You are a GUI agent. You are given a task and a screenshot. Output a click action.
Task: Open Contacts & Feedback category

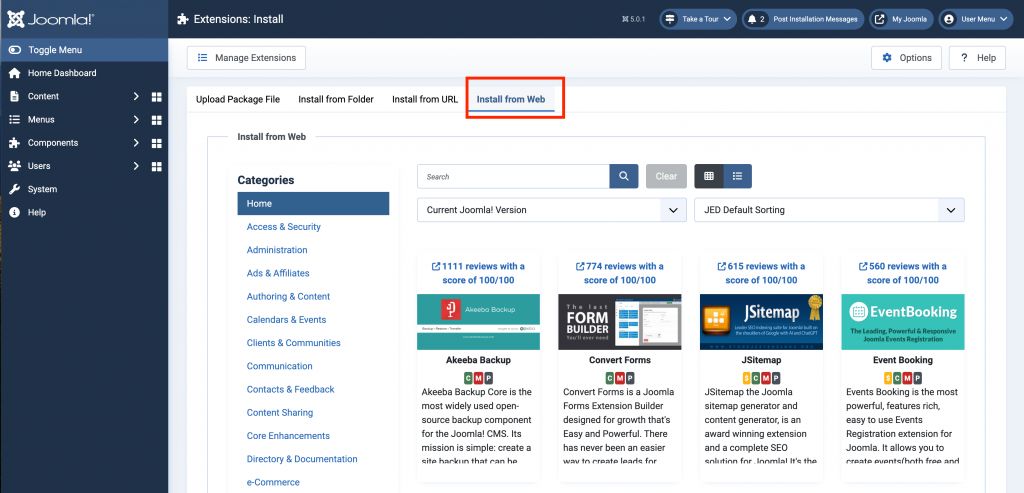(291, 389)
